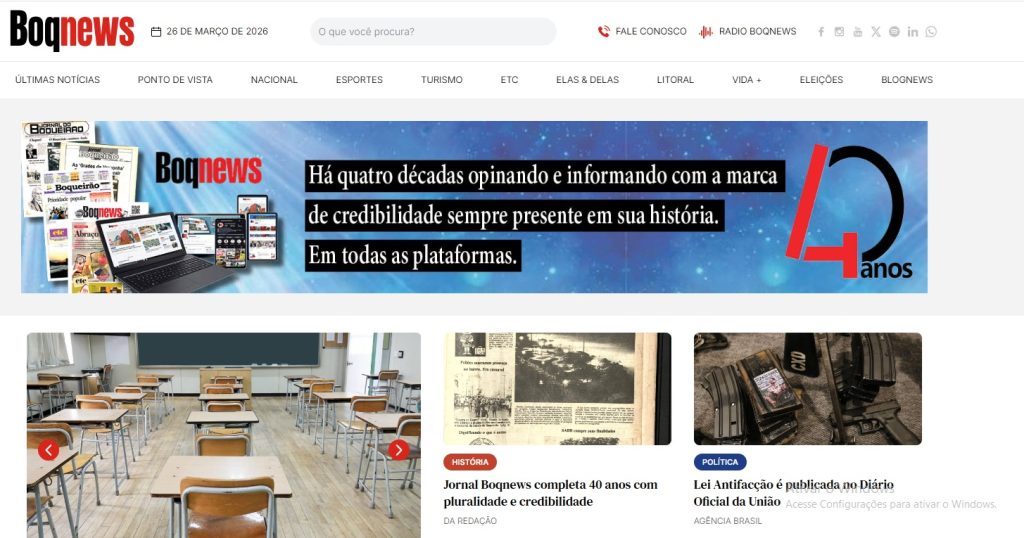Open the Eleições menu section
Image resolution: width=1024 pixels, height=538 pixels.
click(x=822, y=80)
